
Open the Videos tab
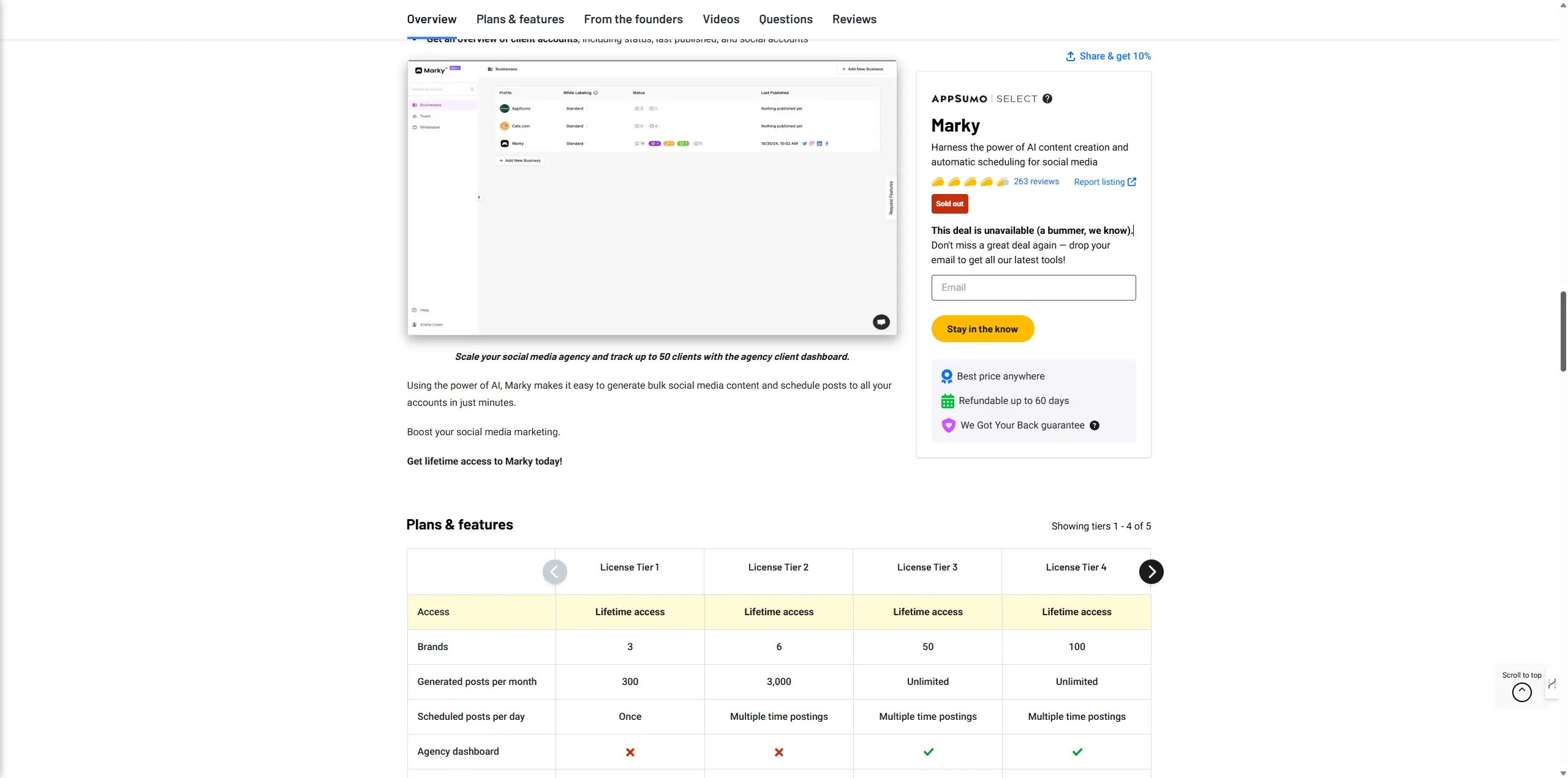(x=721, y=19)
